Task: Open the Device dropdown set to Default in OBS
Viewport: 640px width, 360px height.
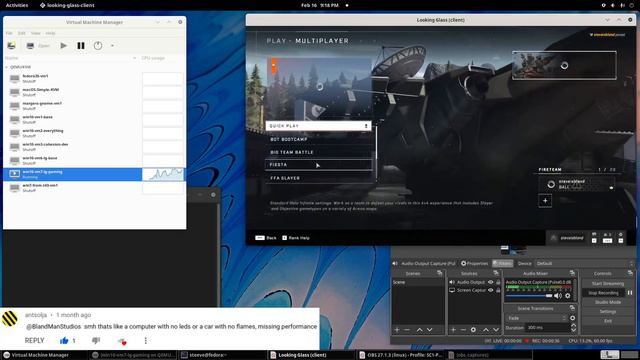Action: (584, 263)
